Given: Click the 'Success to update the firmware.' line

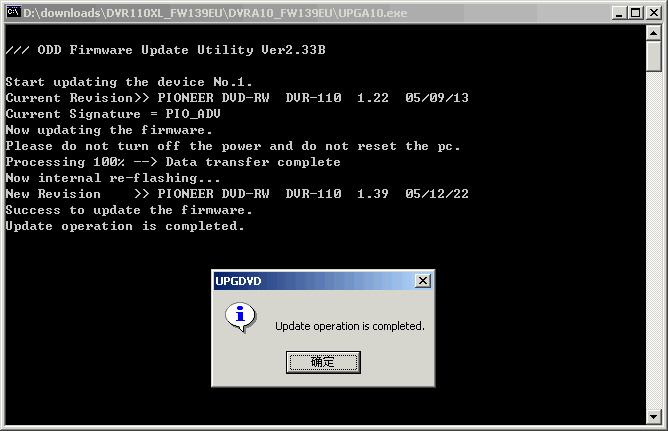Looking at the screenshot, I should coord(129,210).
